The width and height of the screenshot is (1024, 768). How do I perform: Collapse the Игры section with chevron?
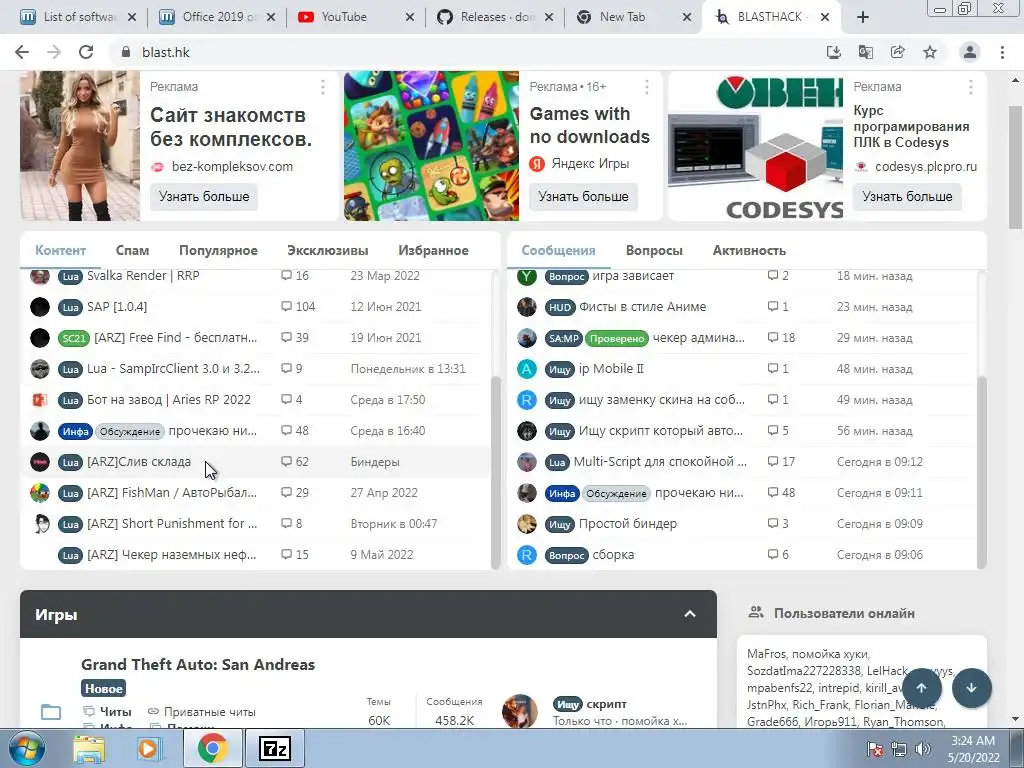[690, 614]
